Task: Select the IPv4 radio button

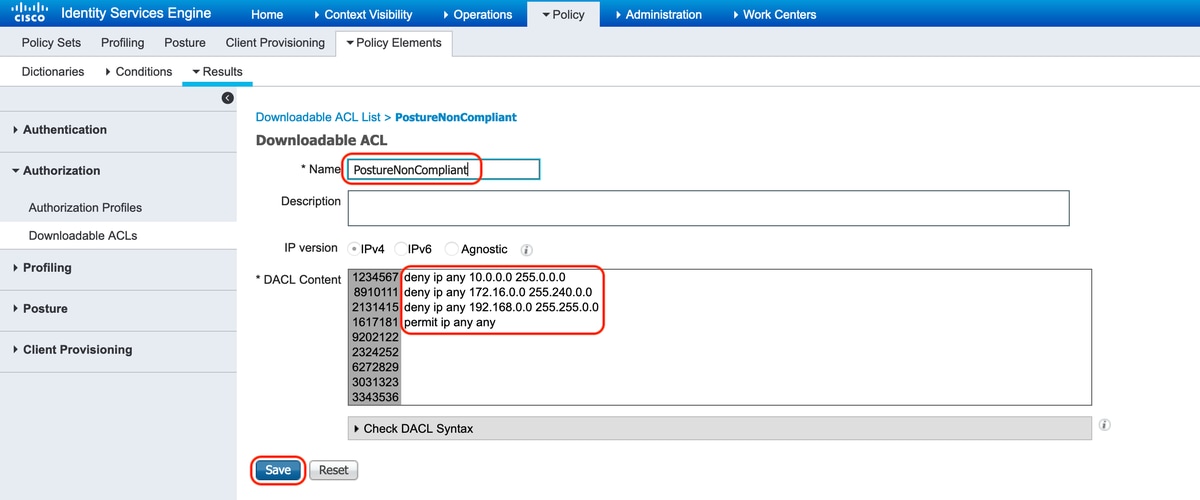Action: (x=354, y=249)
